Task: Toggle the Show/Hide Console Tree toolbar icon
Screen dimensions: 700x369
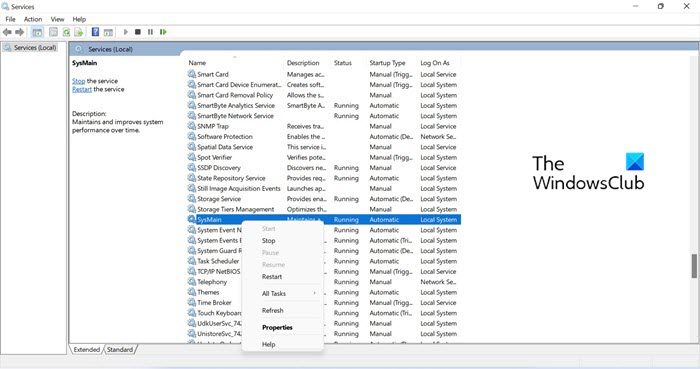Action: pos(38,32)
